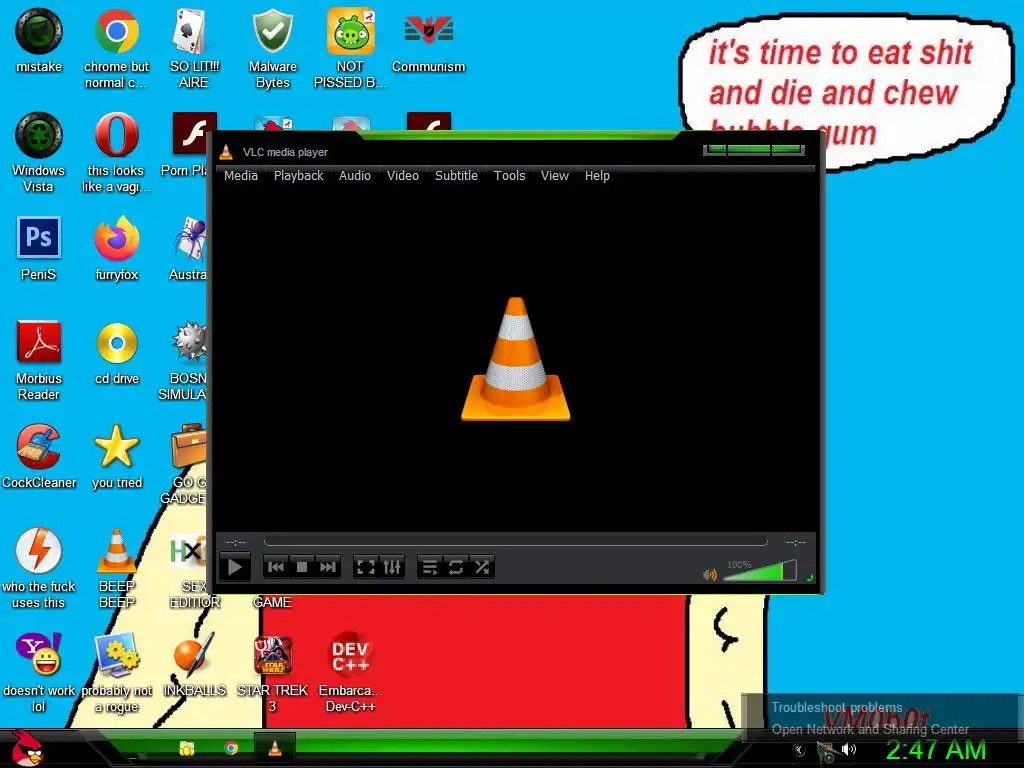Select the INKBALLS desktop icon
This screenshot has width=1024, height=768.
point(194,665)
